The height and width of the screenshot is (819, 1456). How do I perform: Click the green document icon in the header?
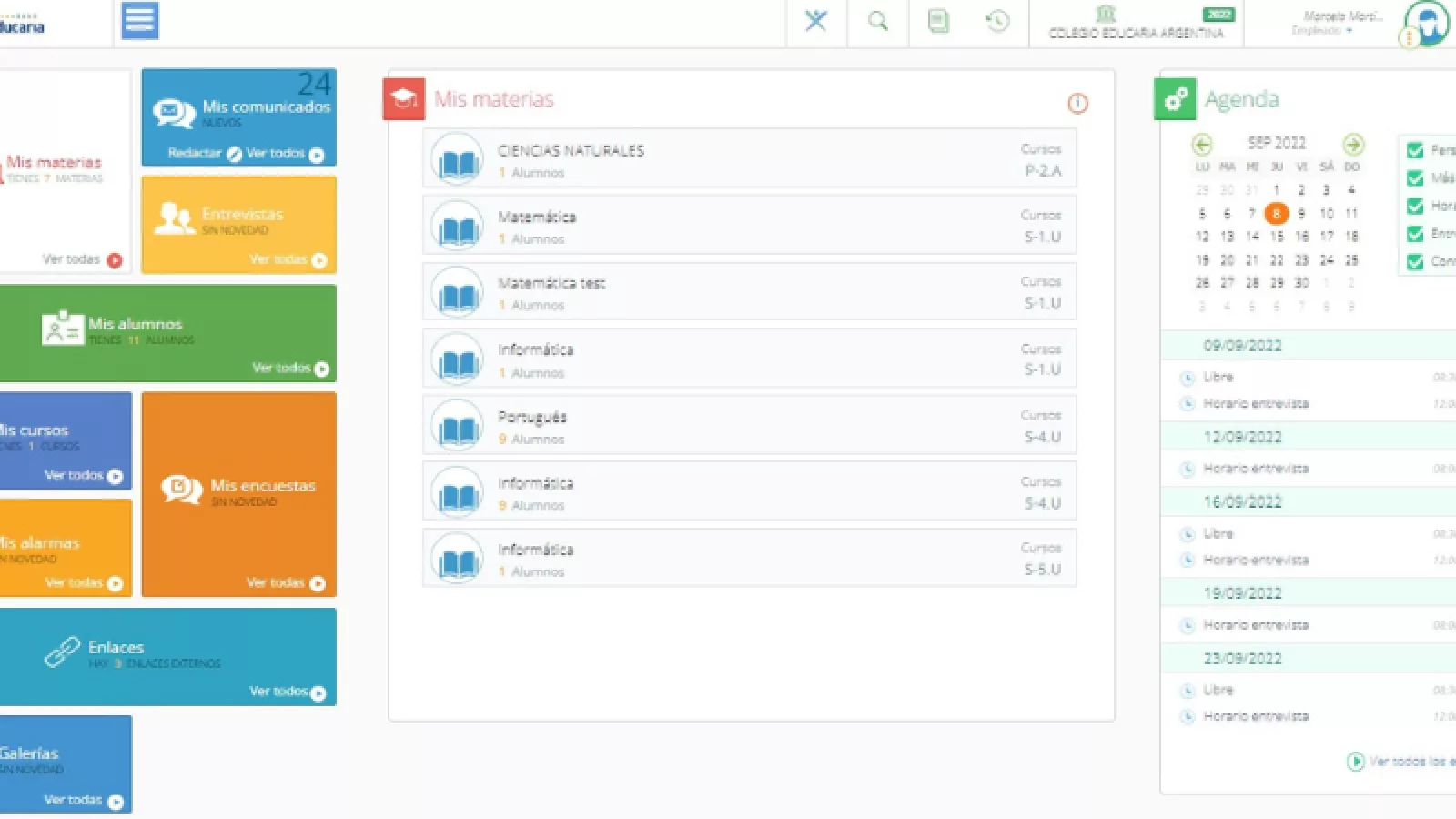point(937,21)
